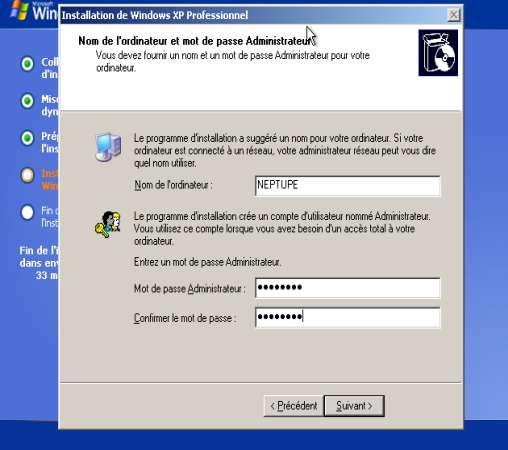The image size is (508, 450).
Task: Click the software box and CD icon
Action: click(438, 53)
